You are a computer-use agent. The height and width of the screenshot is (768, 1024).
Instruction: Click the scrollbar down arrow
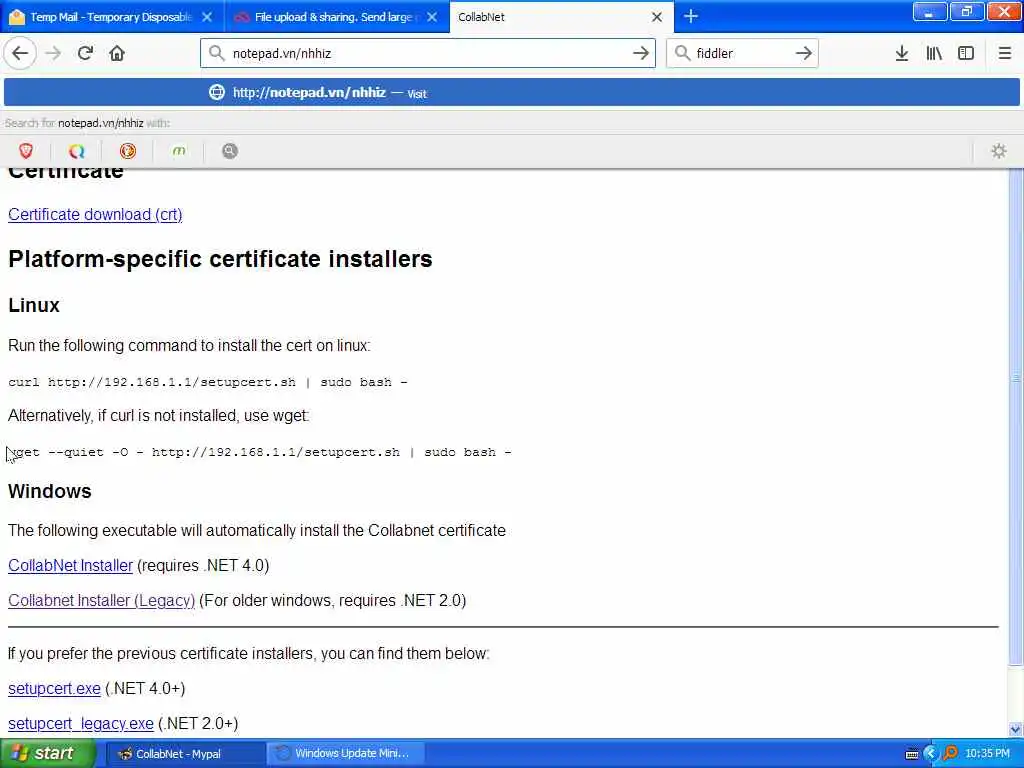[x=1016, y=729]
